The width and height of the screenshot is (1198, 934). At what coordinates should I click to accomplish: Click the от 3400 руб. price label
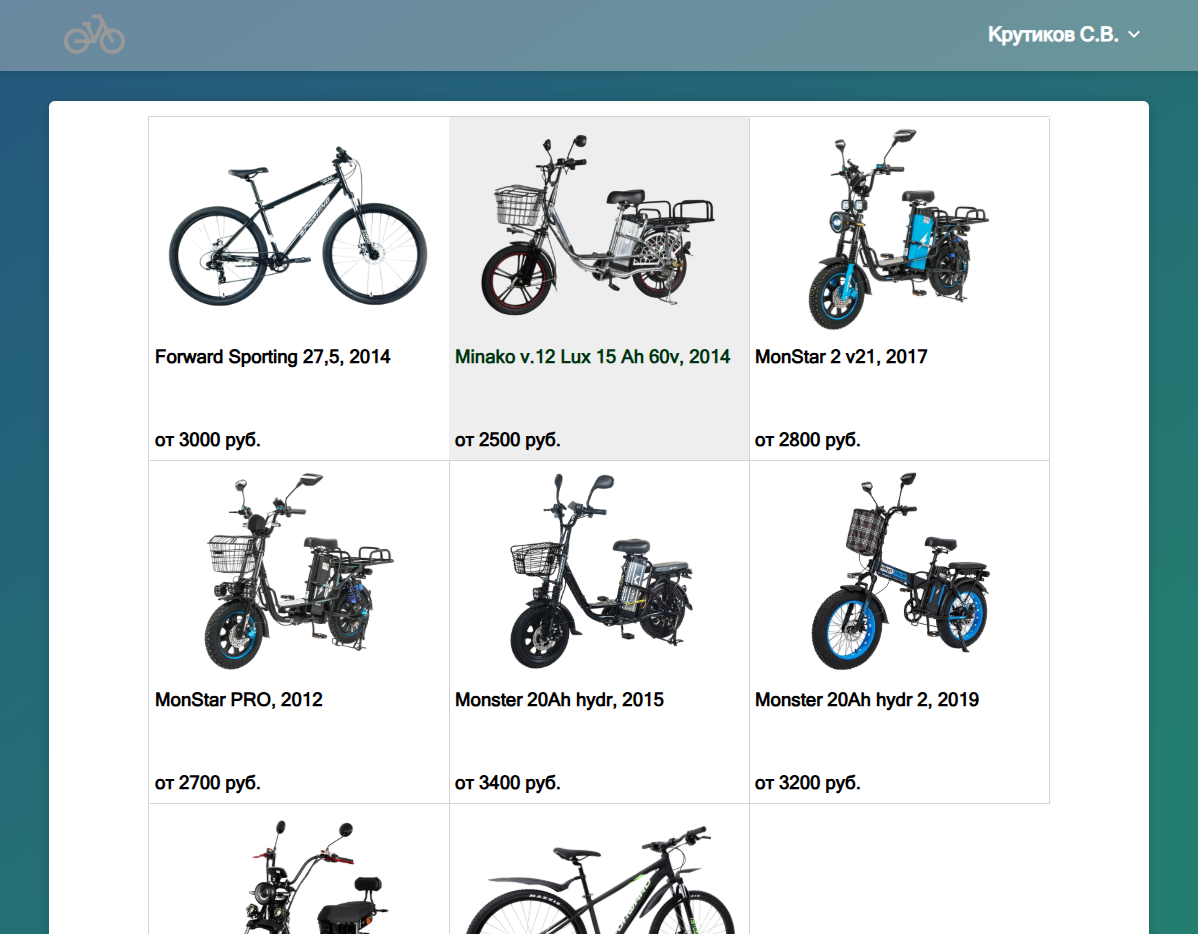point(507,783)
